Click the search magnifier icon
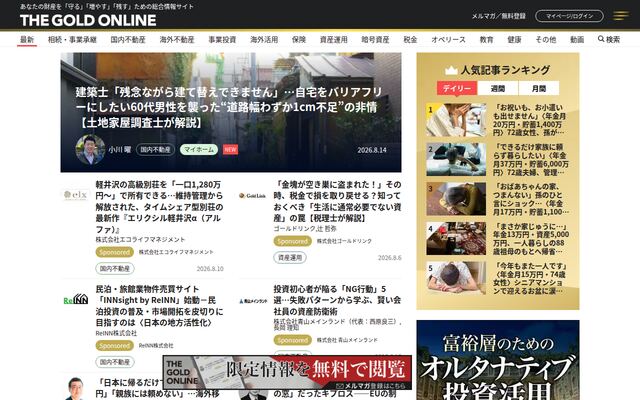This screenshot has height=400, width=640. pos(601,39)
